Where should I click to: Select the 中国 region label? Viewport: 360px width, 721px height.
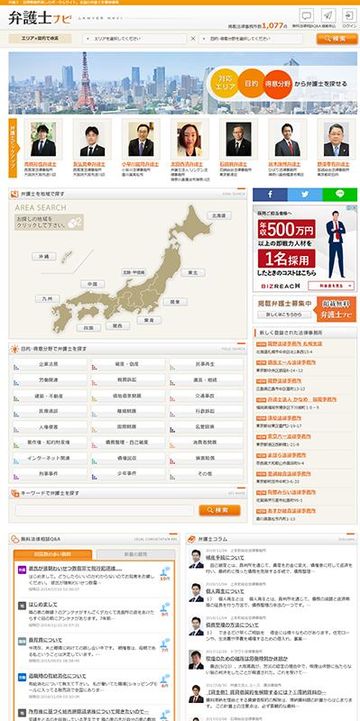tap(92, 284)
